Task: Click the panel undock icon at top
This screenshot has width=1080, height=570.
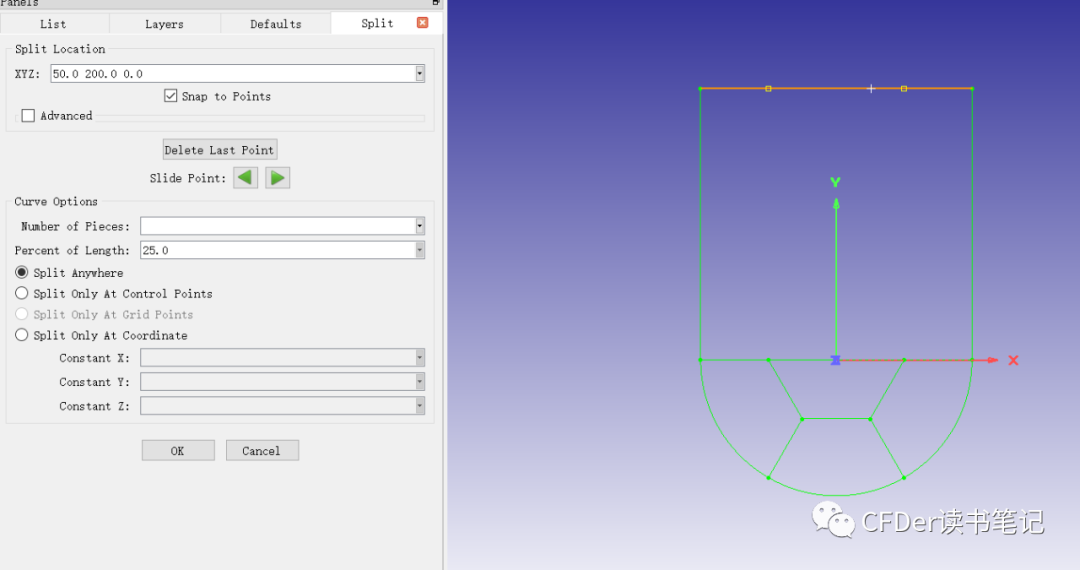Action: pyautogui.click(x=435, y=3)
